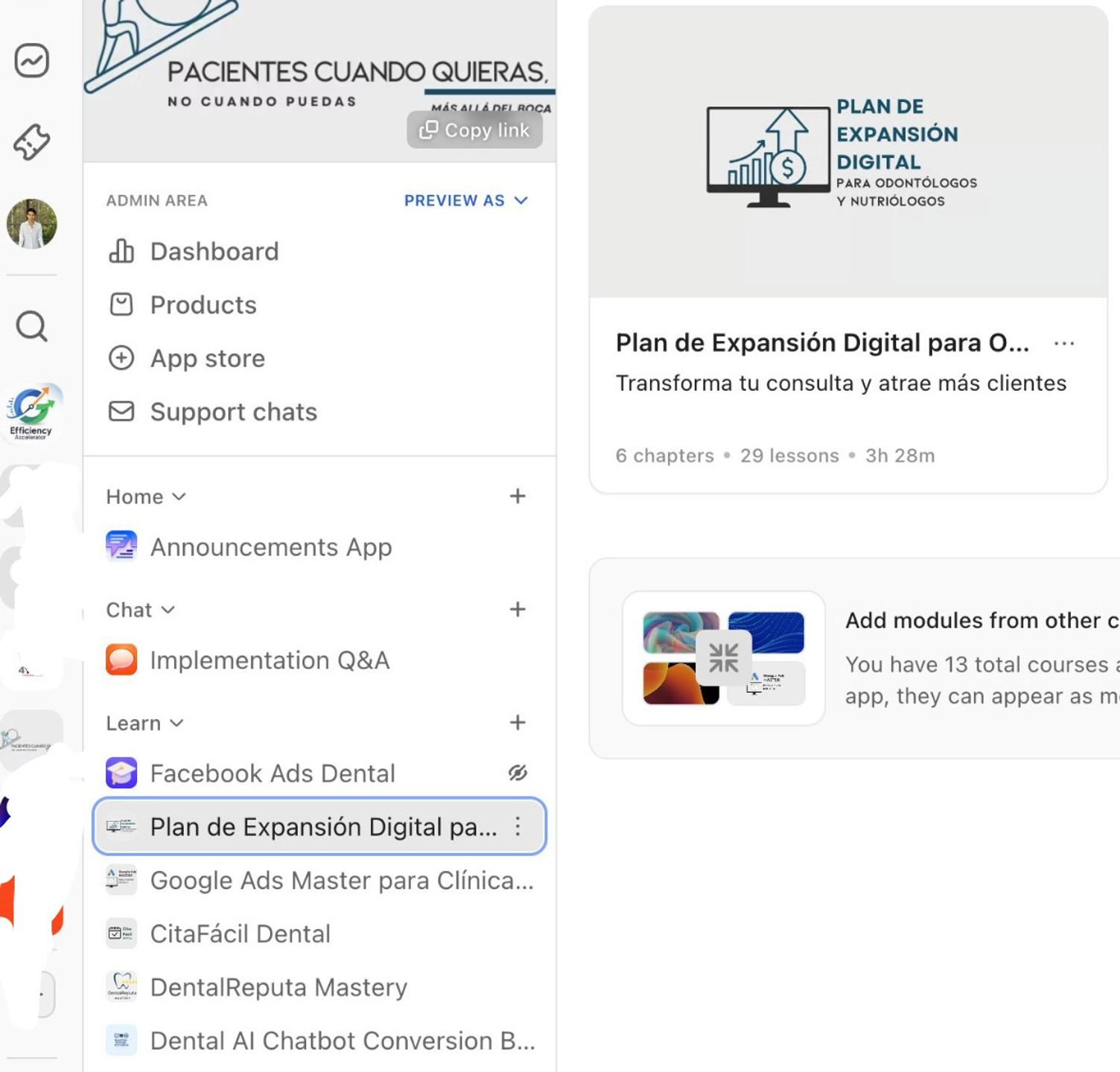
Task: Switch to the Pacientes Cuando Quieras workspace icon
Action: click(31, 740)
